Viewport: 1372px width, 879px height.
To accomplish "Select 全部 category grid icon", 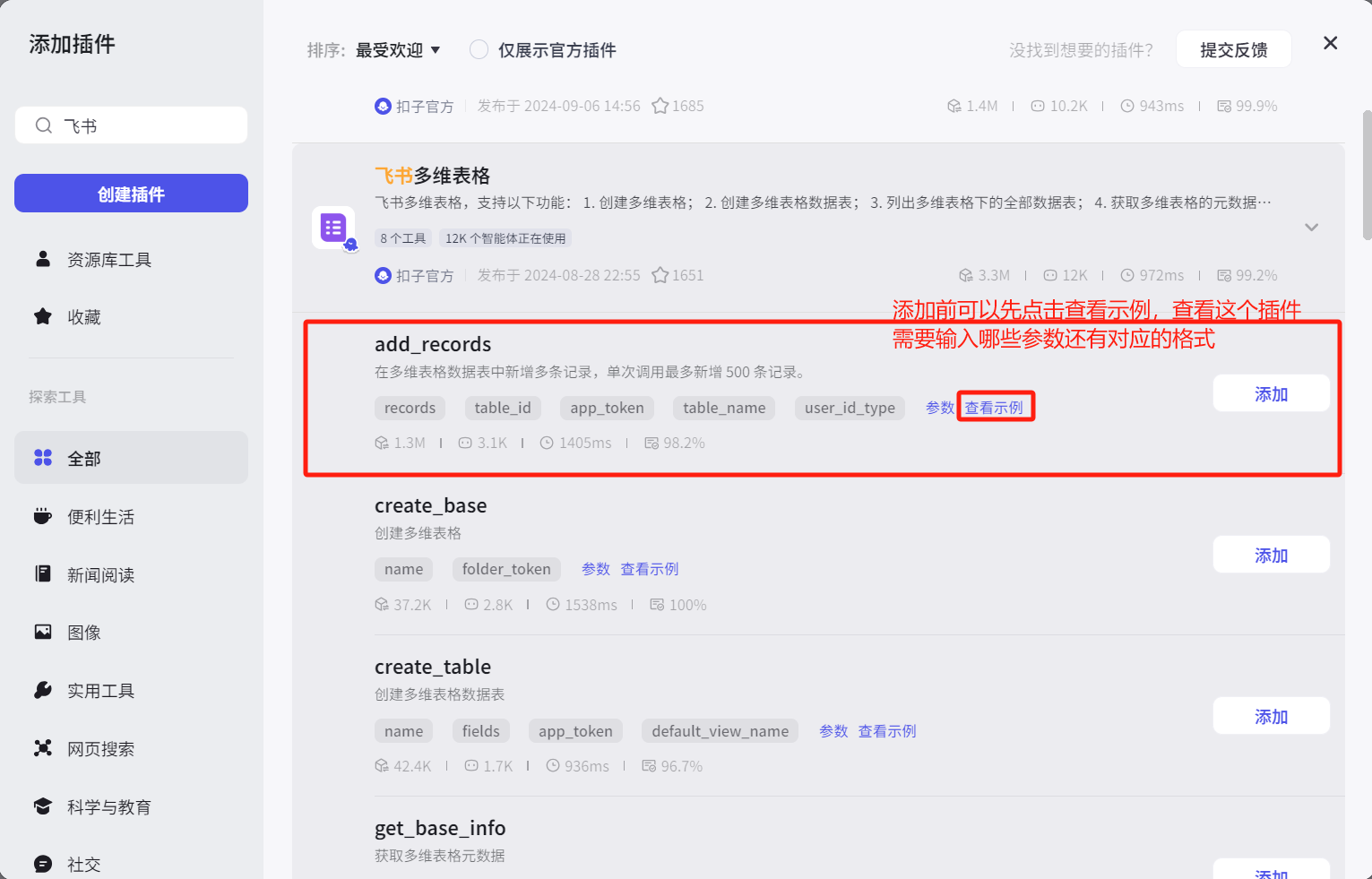I will coord(42,458).
